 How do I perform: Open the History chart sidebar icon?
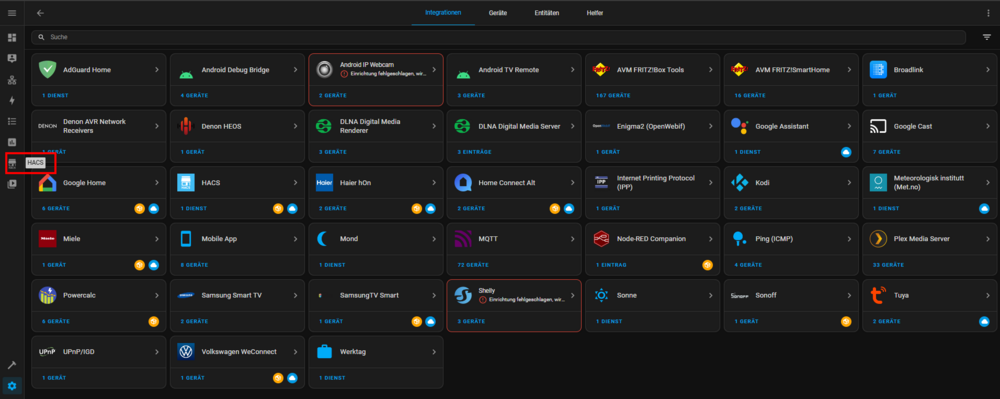[x=11, y=142]
